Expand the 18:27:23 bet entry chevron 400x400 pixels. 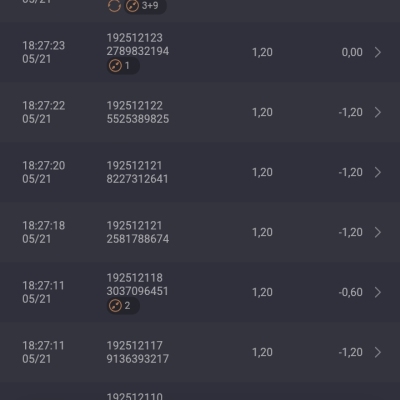point(378,52)
